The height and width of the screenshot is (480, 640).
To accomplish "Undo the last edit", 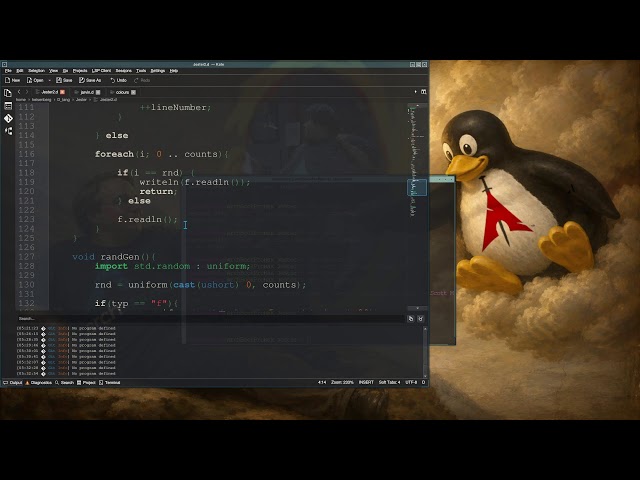I will 119,80.
